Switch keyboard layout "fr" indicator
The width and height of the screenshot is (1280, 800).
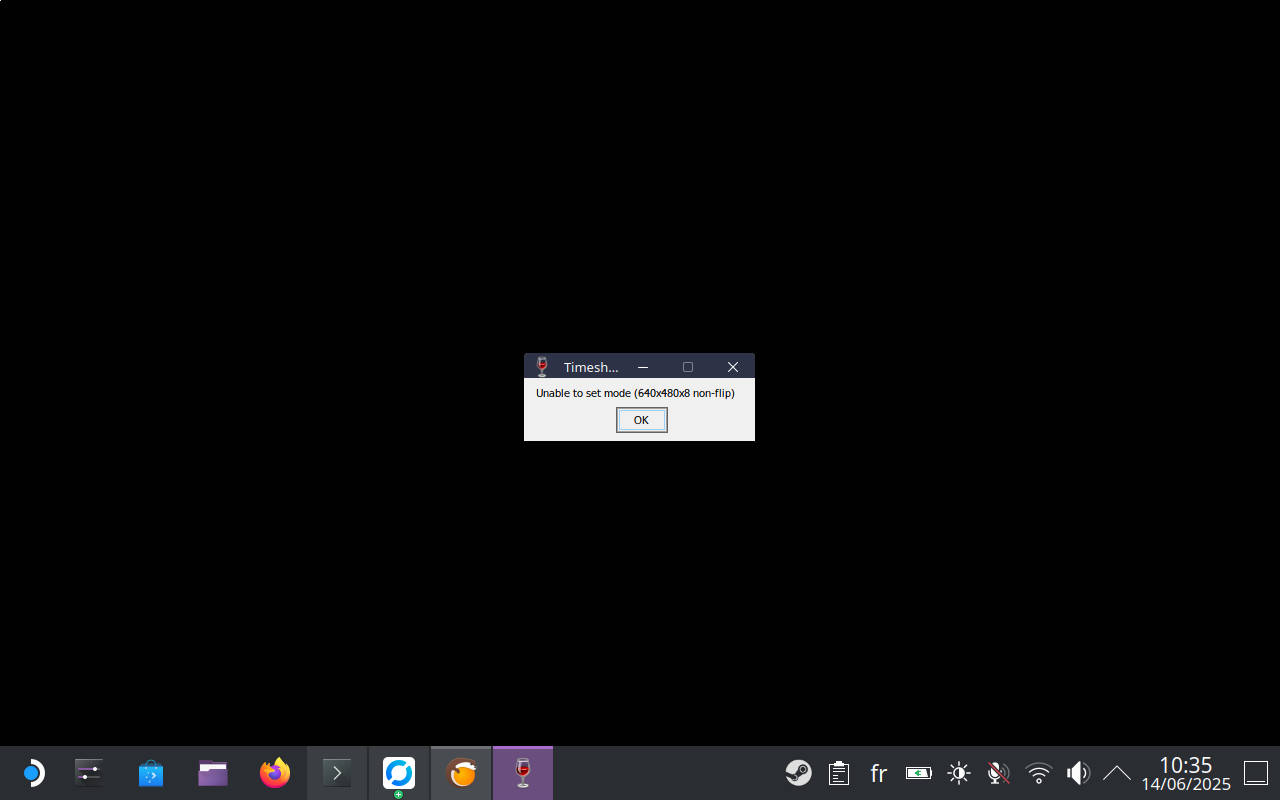tap(879, 773)
